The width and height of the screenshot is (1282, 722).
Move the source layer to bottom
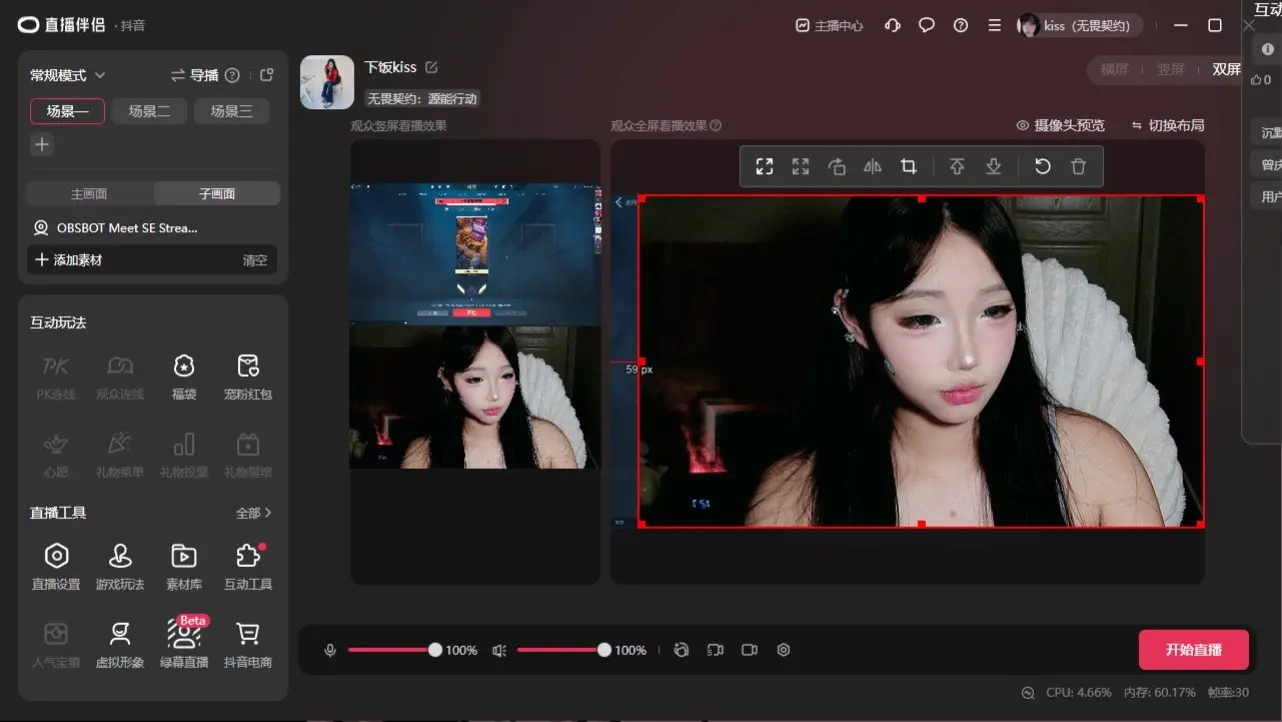(993, 167)
